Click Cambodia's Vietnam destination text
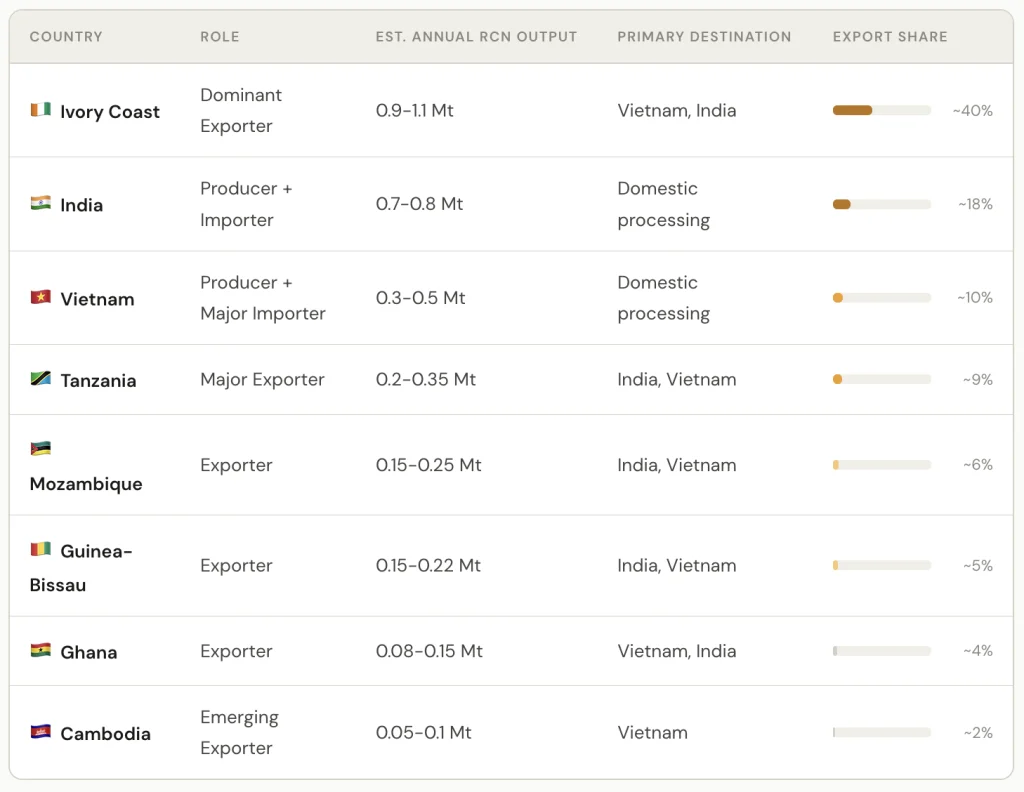This screenshot has height=792, width=1024. click(652, 733)
